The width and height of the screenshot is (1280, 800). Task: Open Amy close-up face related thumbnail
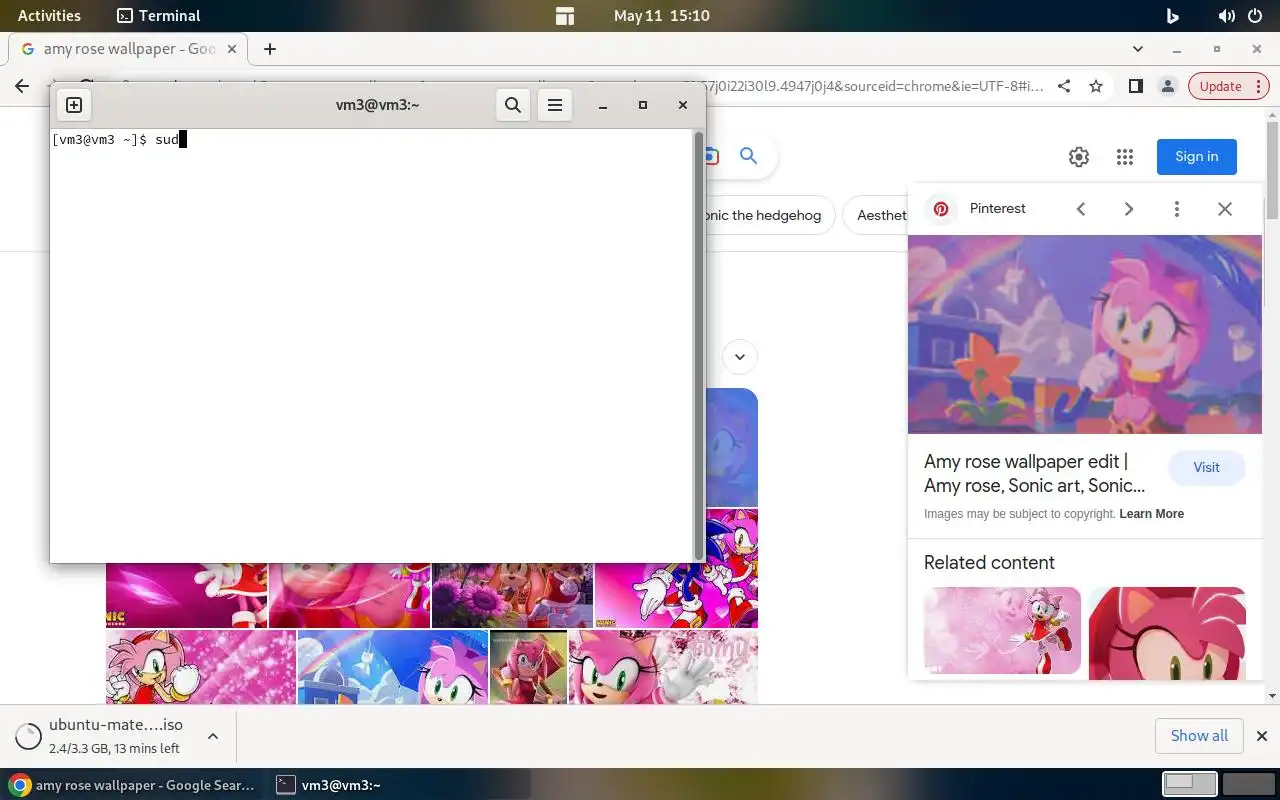(x=1167, y=633)
